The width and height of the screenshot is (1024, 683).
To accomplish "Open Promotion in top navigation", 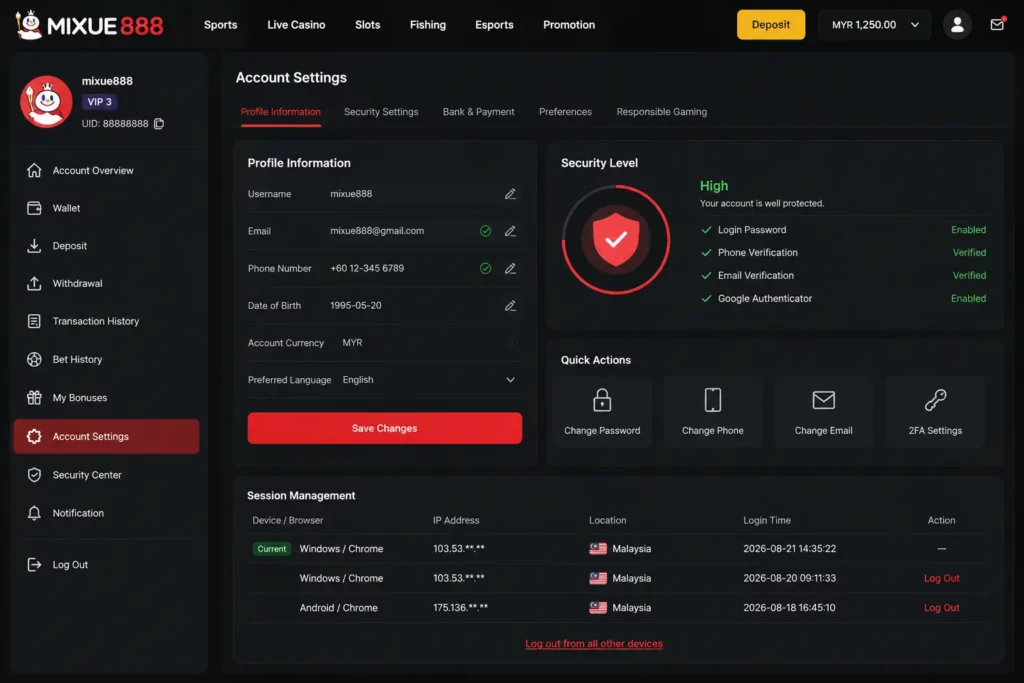I will [x=569, y=25].
